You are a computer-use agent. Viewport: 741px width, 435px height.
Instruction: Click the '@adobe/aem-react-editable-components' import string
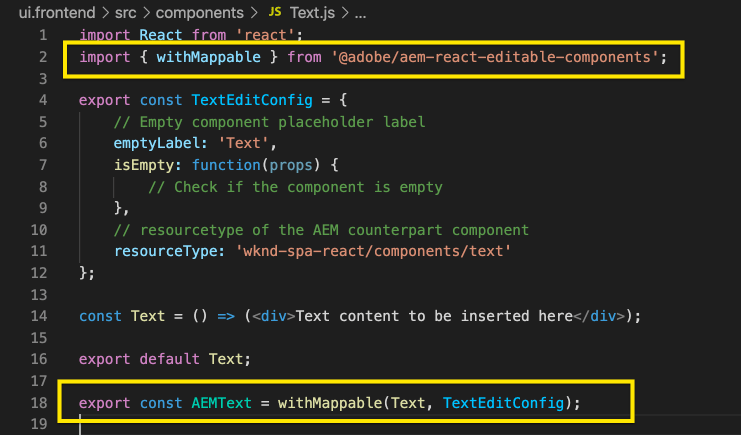[x=497, y=57]
